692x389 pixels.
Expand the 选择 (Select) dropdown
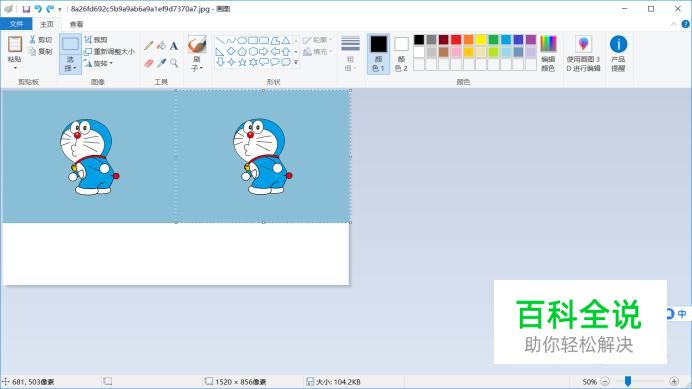coord(71,64)
